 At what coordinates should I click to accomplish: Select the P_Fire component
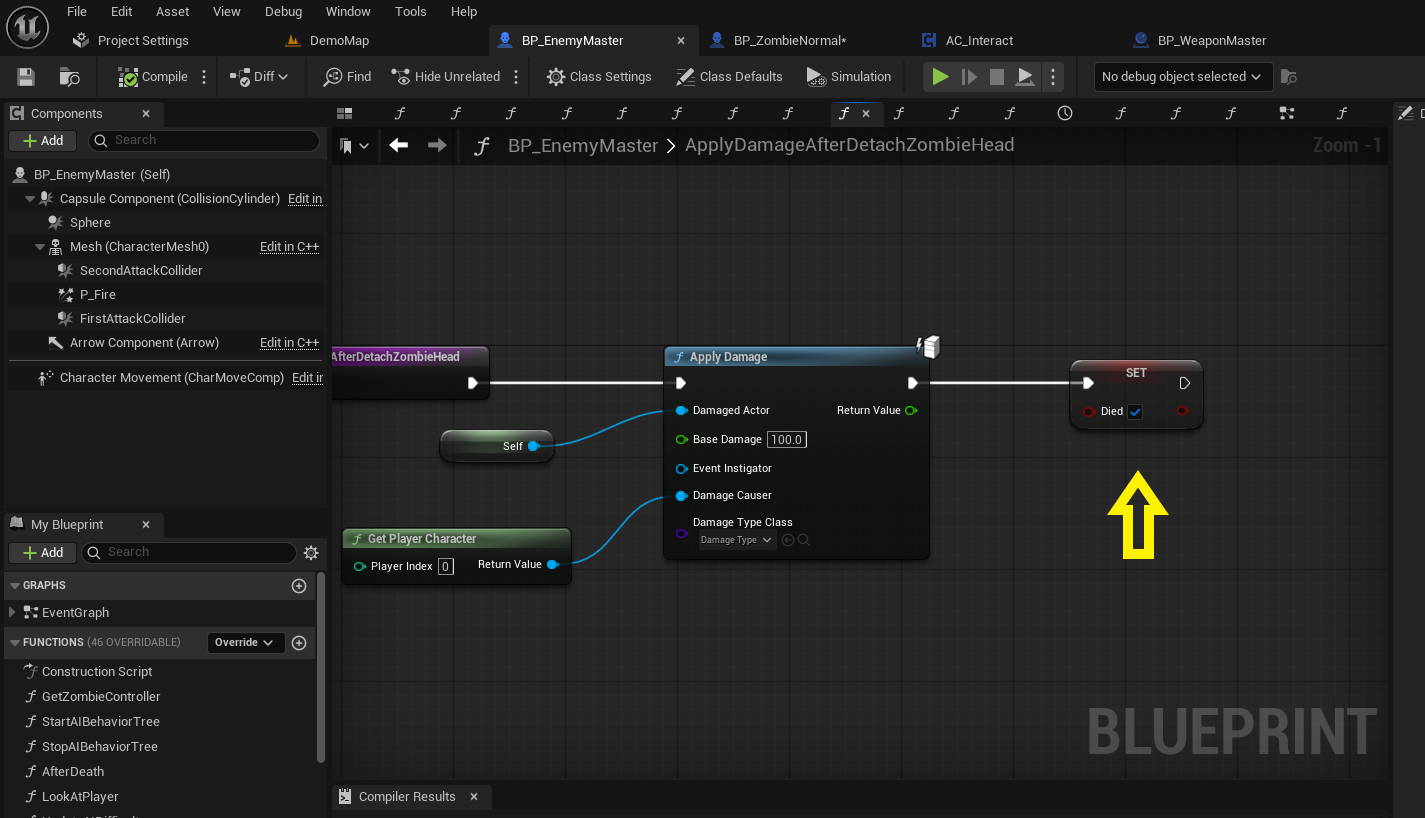[98, 295]
